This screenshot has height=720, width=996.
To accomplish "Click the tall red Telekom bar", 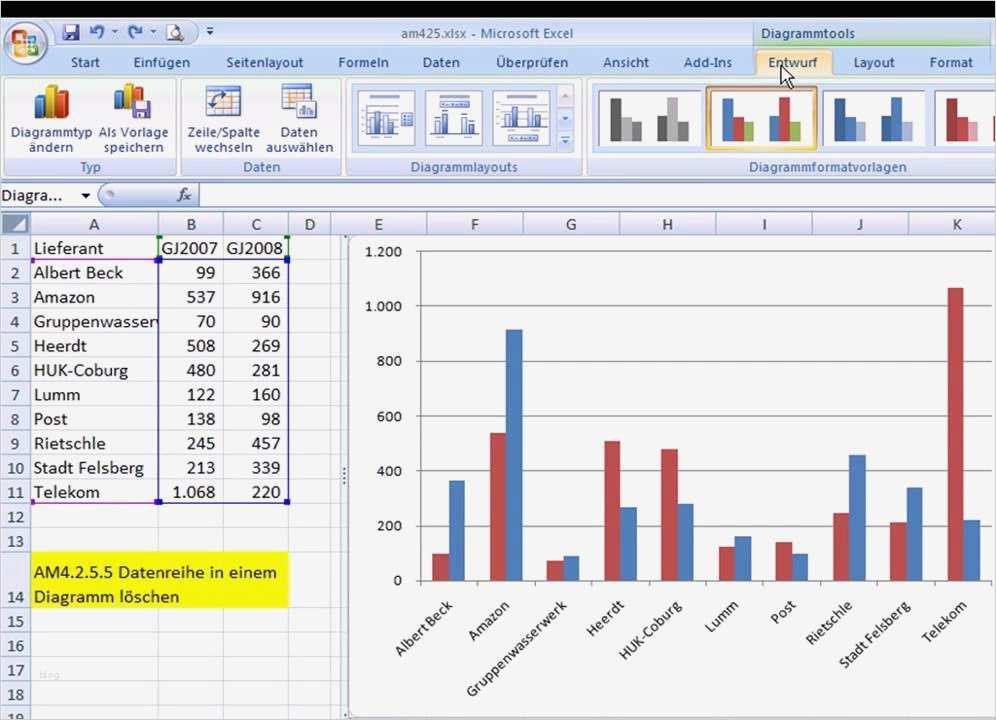I will 955,434.
